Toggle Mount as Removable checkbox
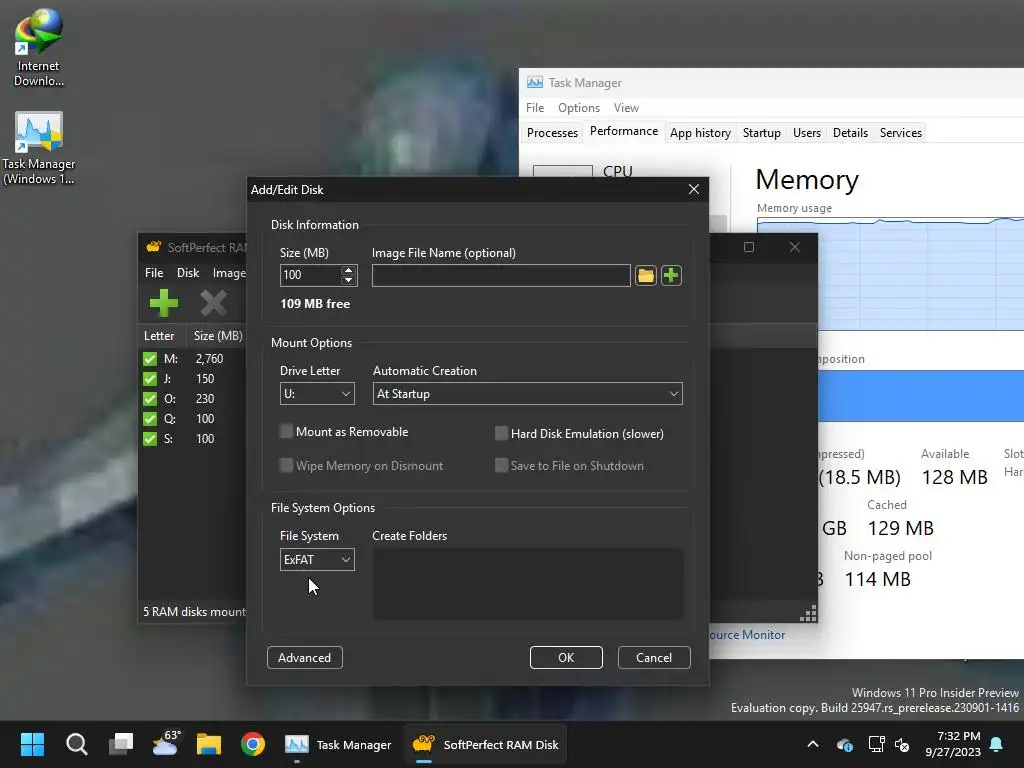Screen dimensions: 1024x768 (286, 431)
